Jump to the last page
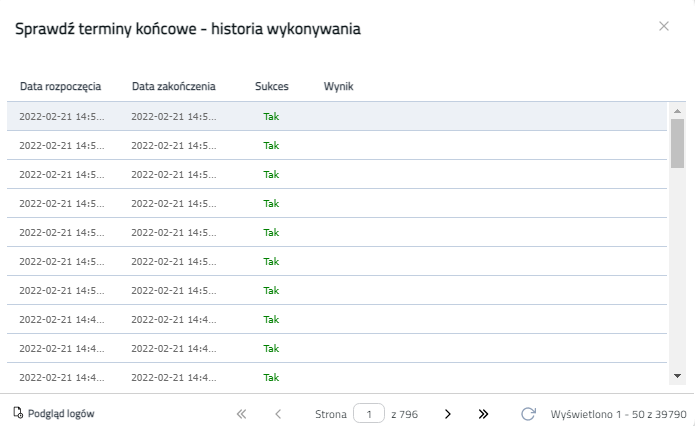This screenshot has width=695, height=426. (x=484, y=414)
